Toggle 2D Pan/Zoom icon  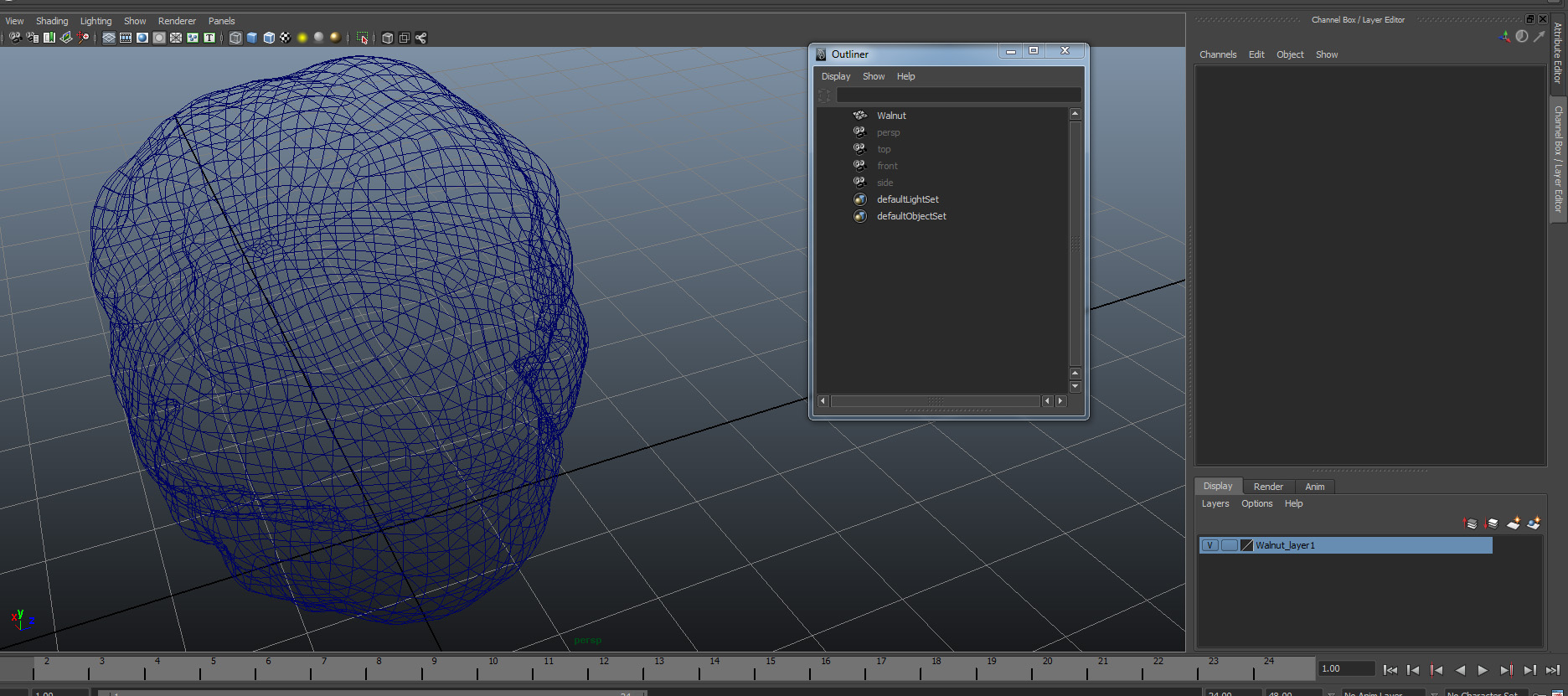pos(83,38)
